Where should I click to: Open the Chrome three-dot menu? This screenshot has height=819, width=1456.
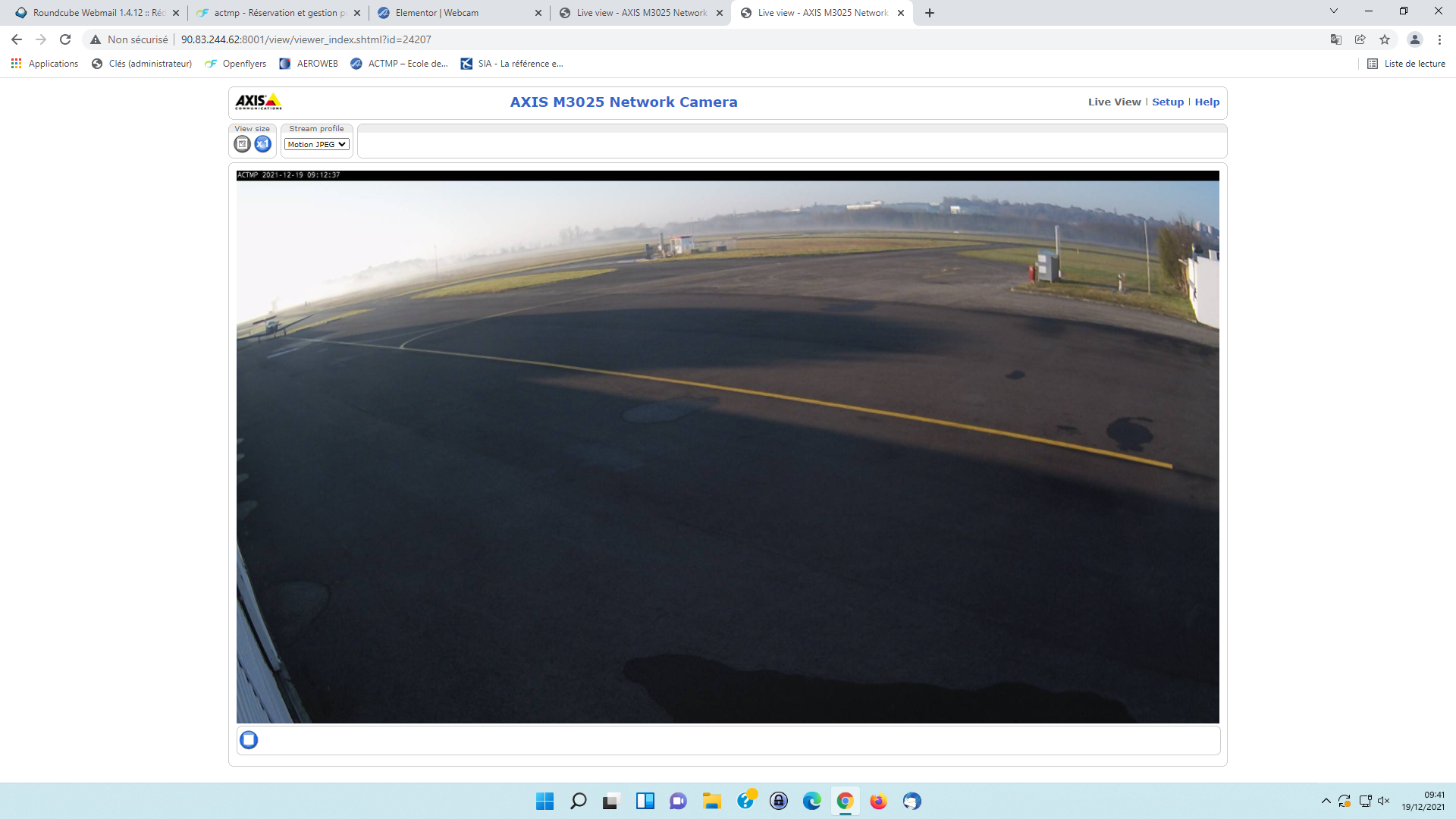1439,39
